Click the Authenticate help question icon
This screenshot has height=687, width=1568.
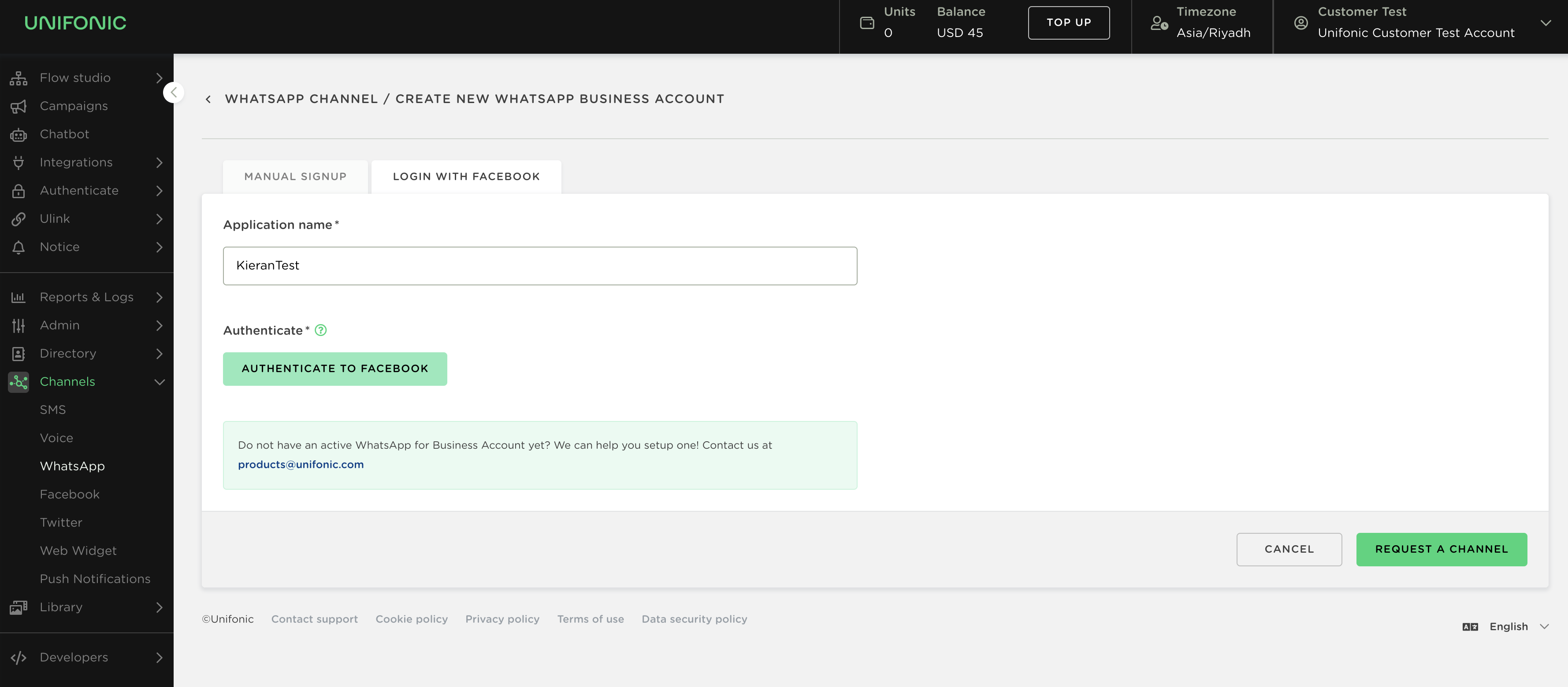coord(321,330)
